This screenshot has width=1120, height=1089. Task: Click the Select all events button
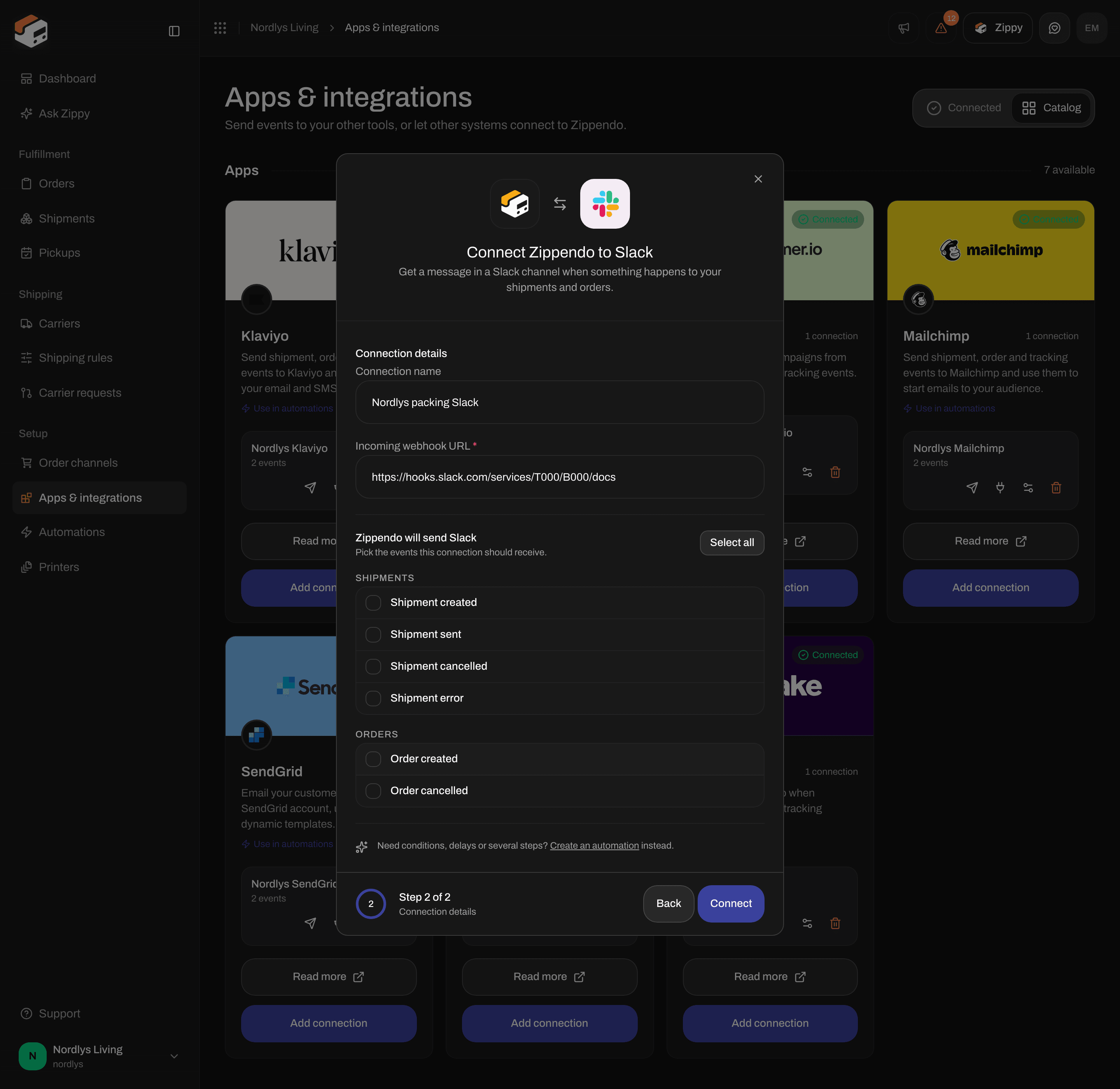(731, 542)
